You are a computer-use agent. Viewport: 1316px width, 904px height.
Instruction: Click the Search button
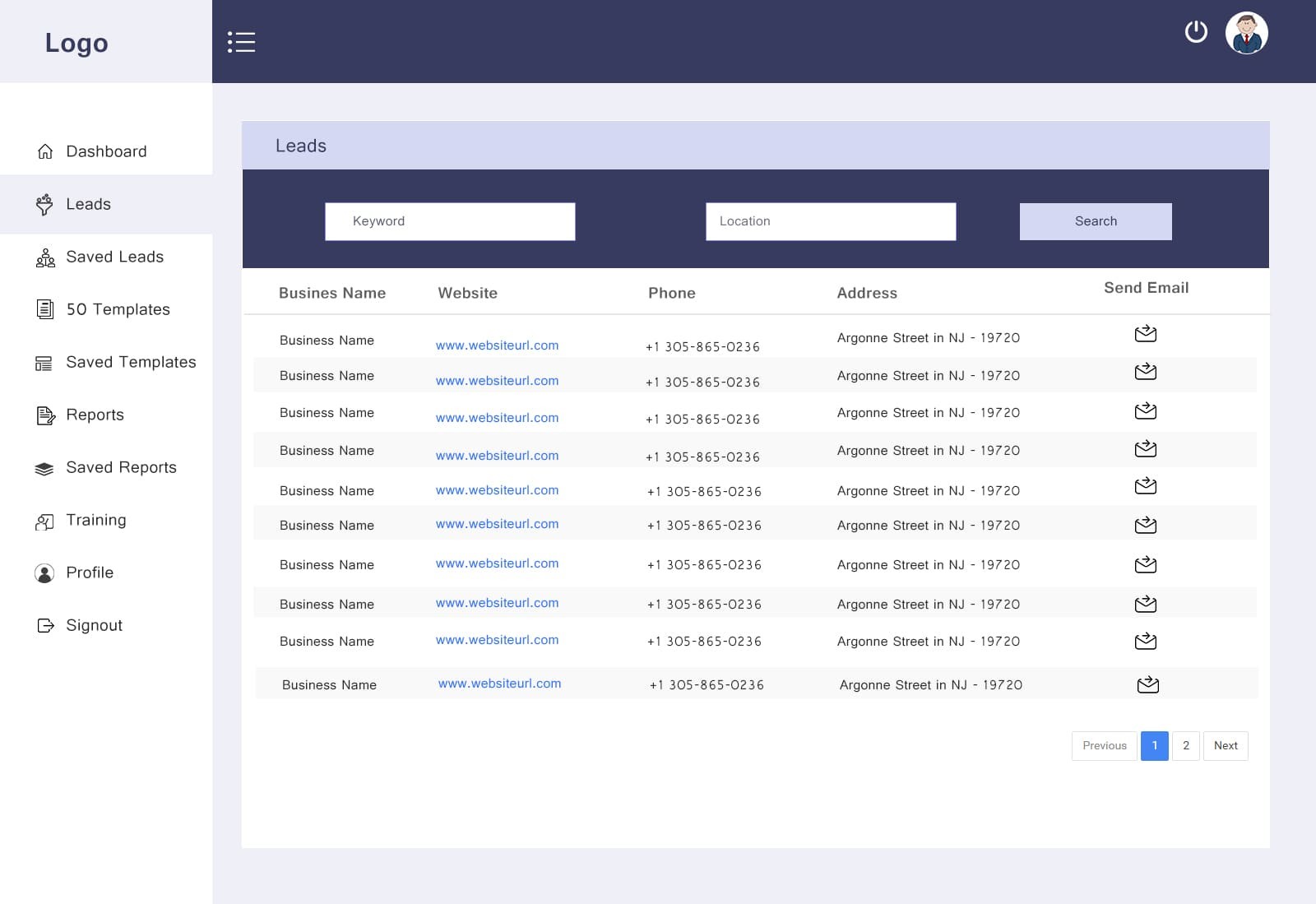point(1096,221)
